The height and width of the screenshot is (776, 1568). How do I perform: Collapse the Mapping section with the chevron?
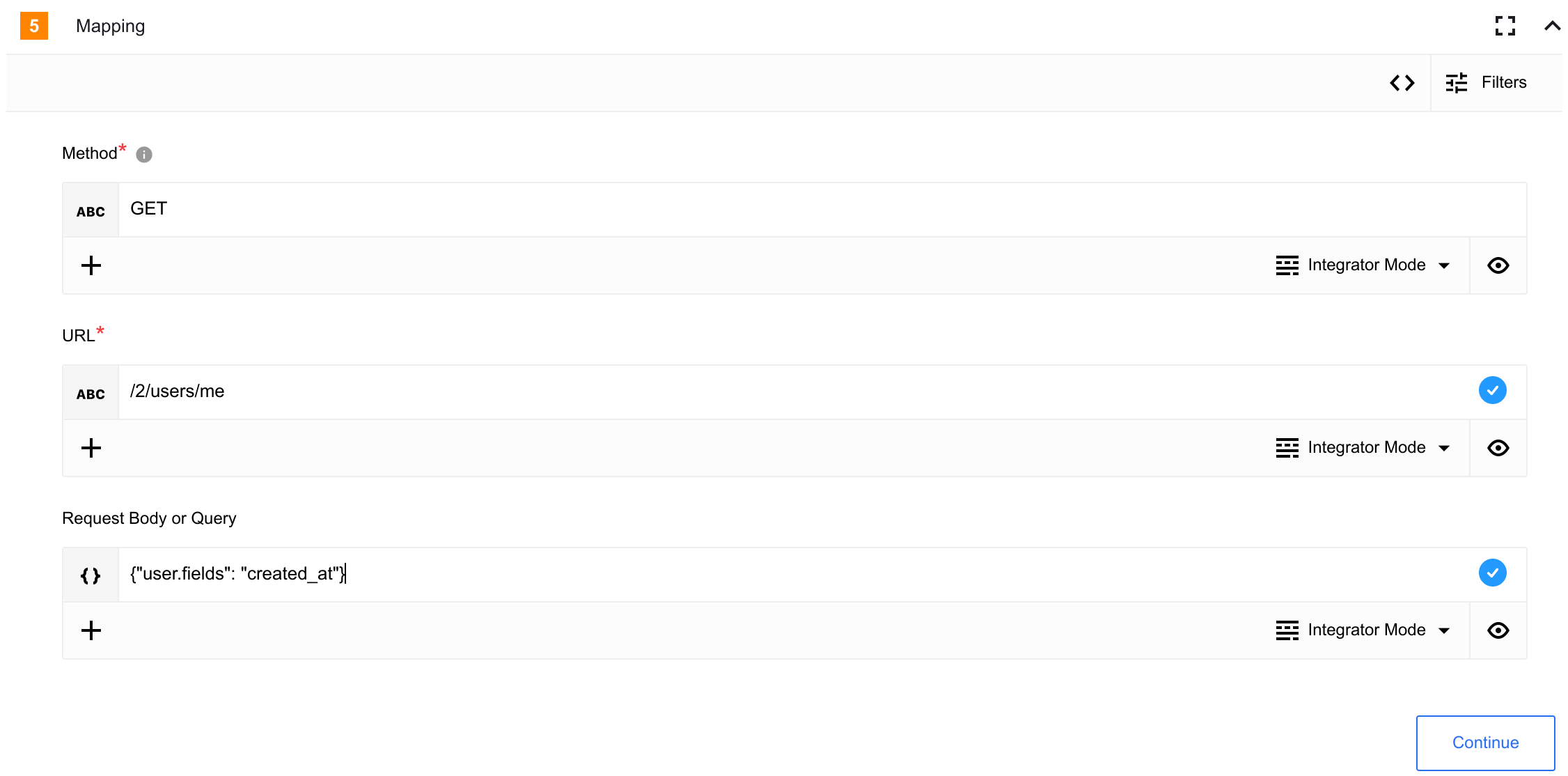pyautogui.click(x=1552, y=26)
